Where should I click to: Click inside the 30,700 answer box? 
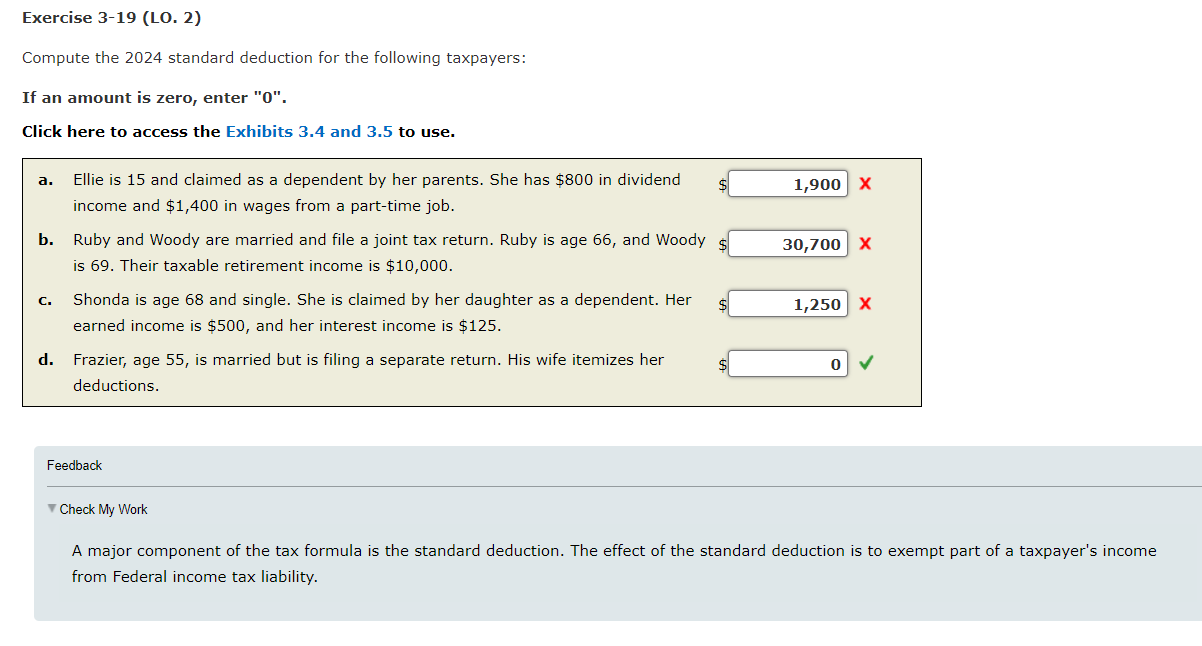[788, 243]
